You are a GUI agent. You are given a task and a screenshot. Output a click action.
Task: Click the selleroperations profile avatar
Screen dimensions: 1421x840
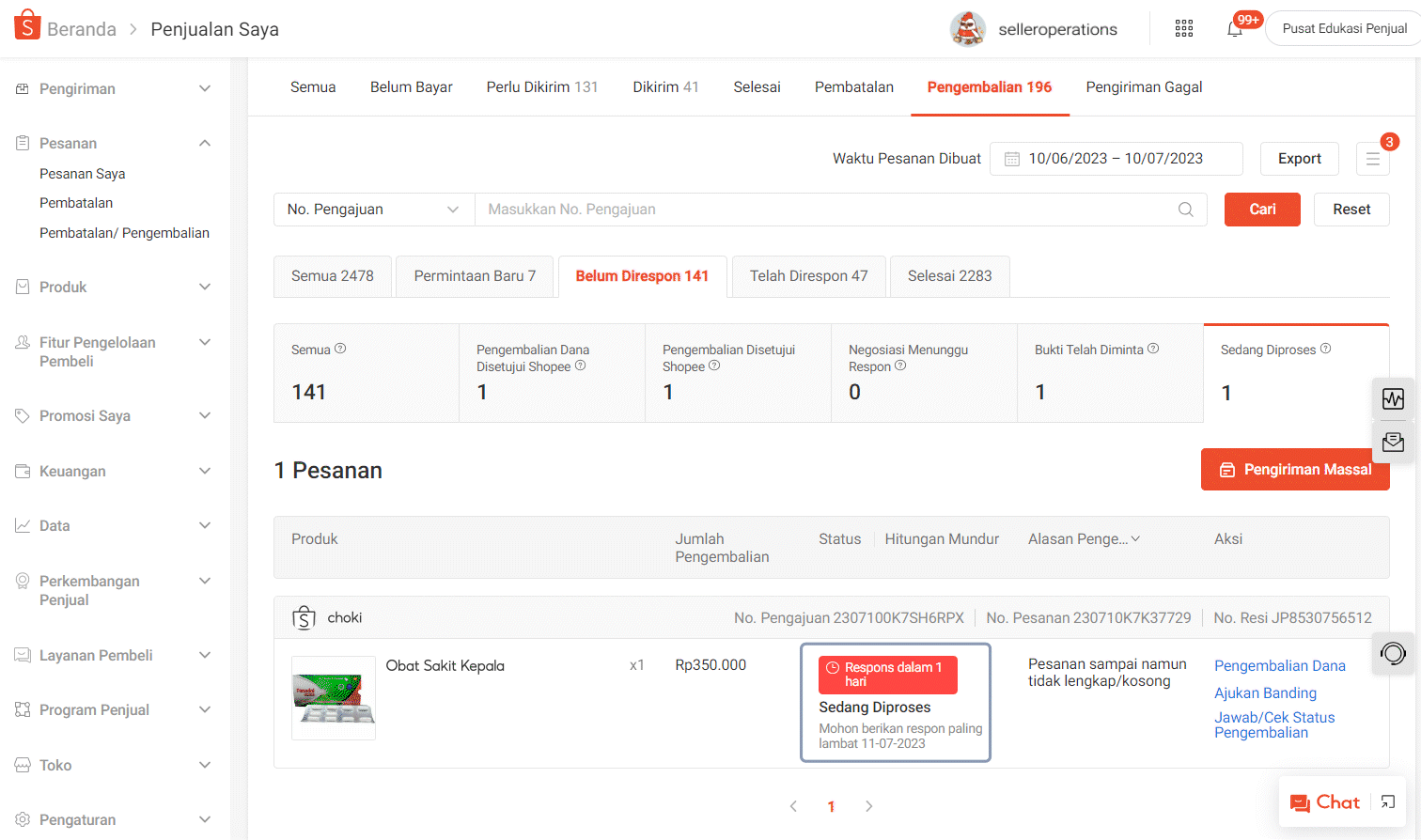[969, 28]
